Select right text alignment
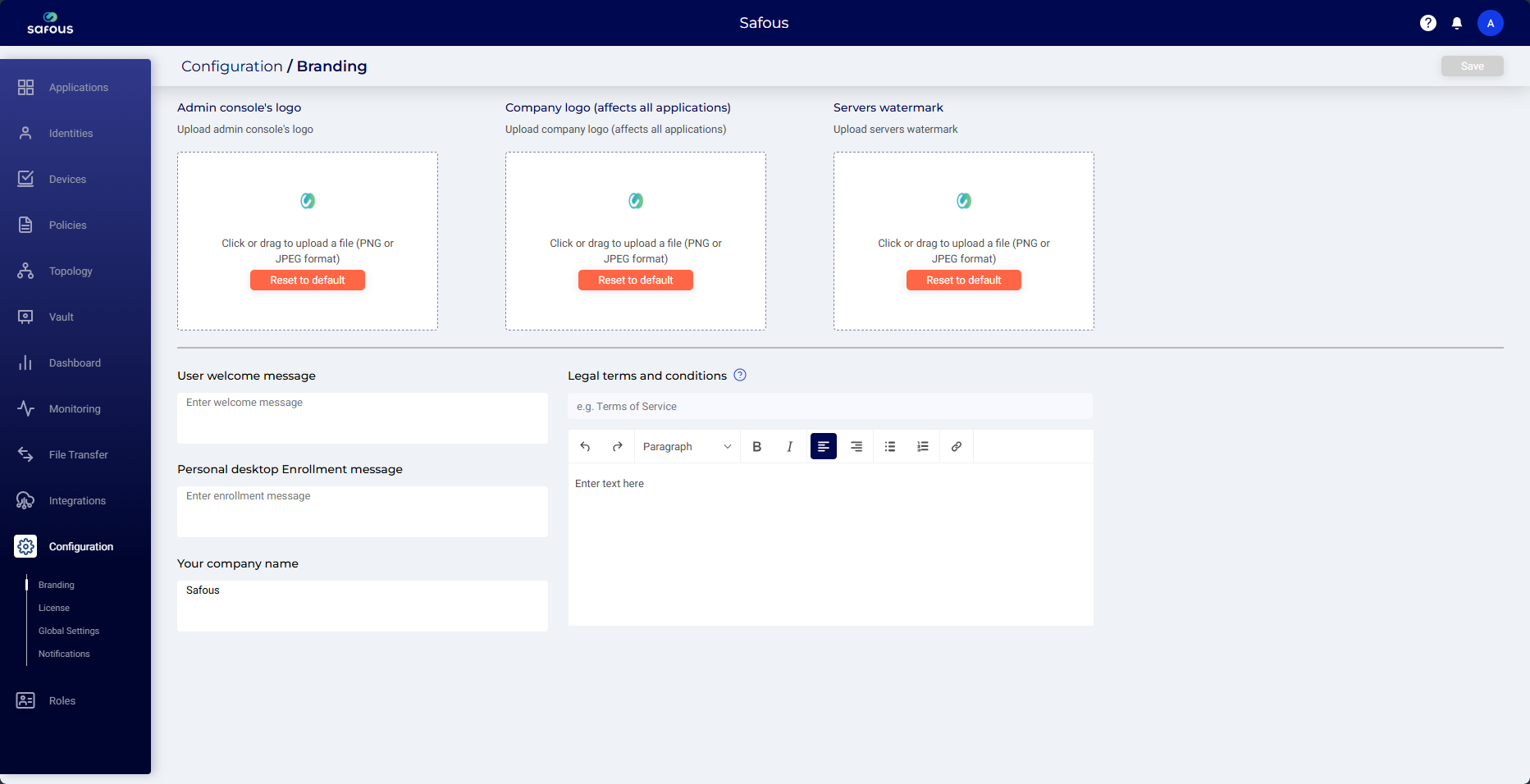1530x784 pixels. click(856, 447)
